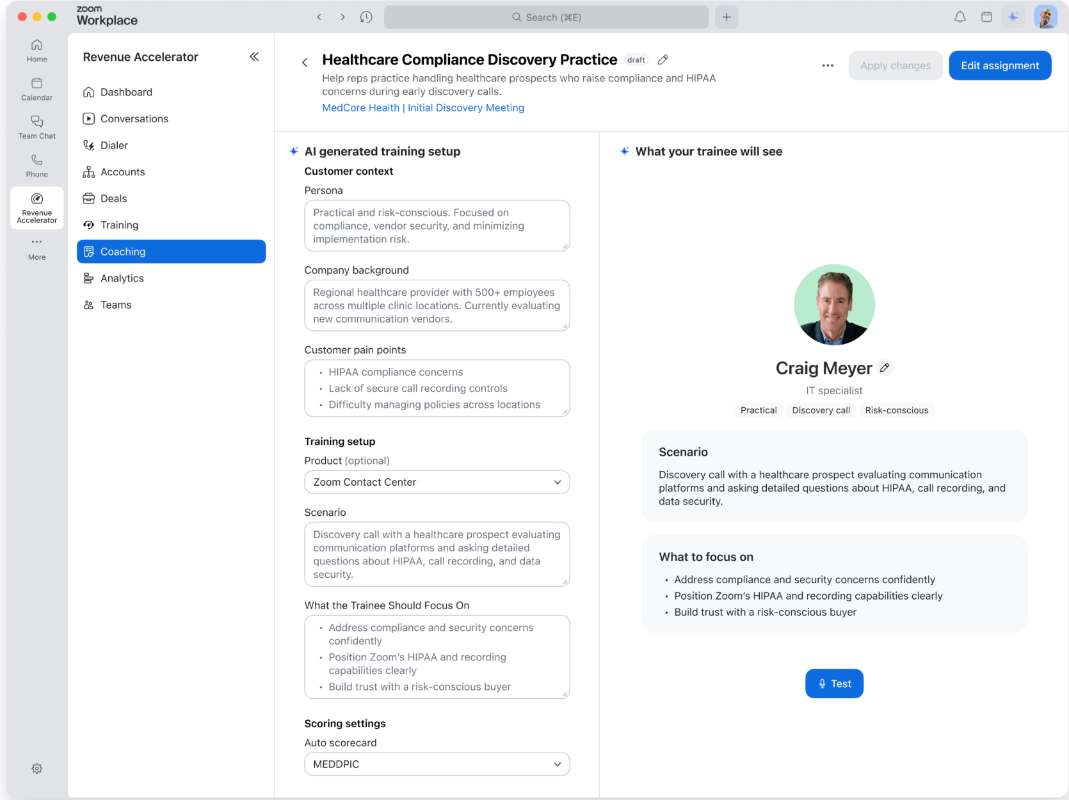Open MedCore Health Initial Discovery Meeting link

point(423,108)
